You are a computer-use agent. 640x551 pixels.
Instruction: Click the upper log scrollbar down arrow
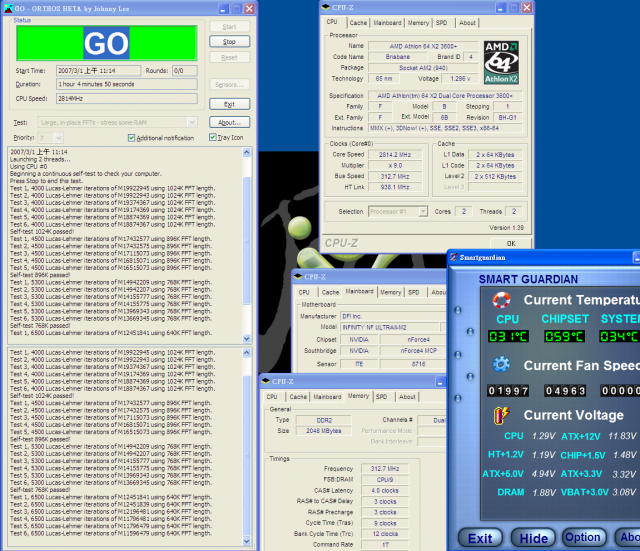coord(247,338)
